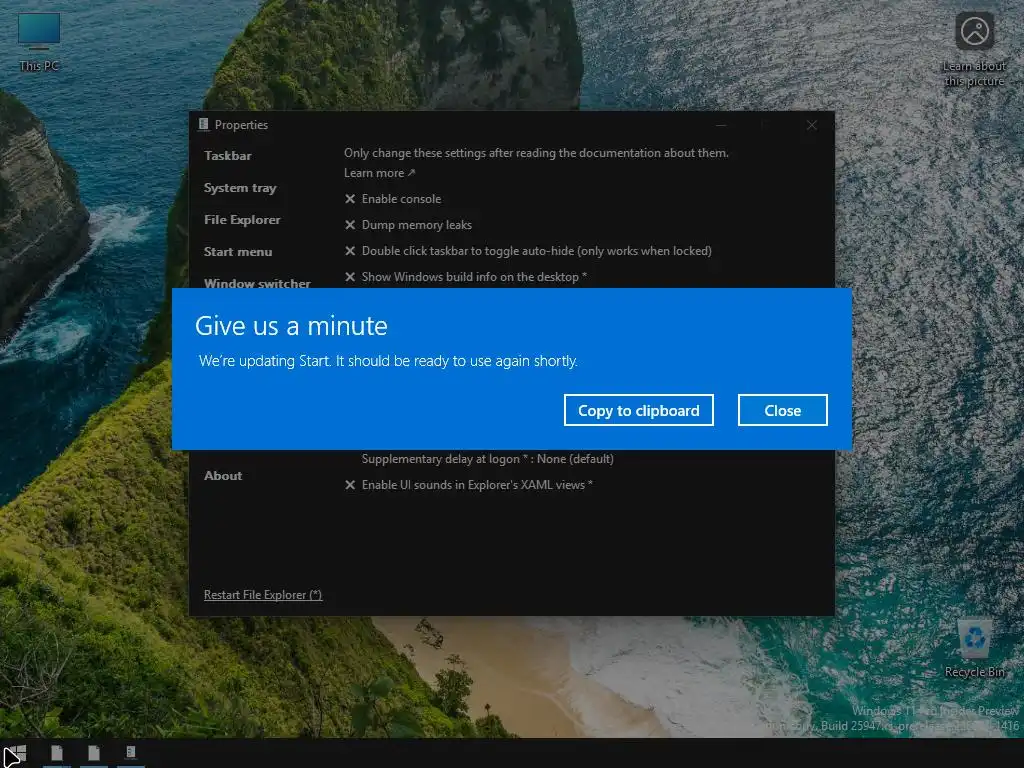Close the Properties window
The width and height of the screenshot is (1024, 768).
click(x=811, y=125)
